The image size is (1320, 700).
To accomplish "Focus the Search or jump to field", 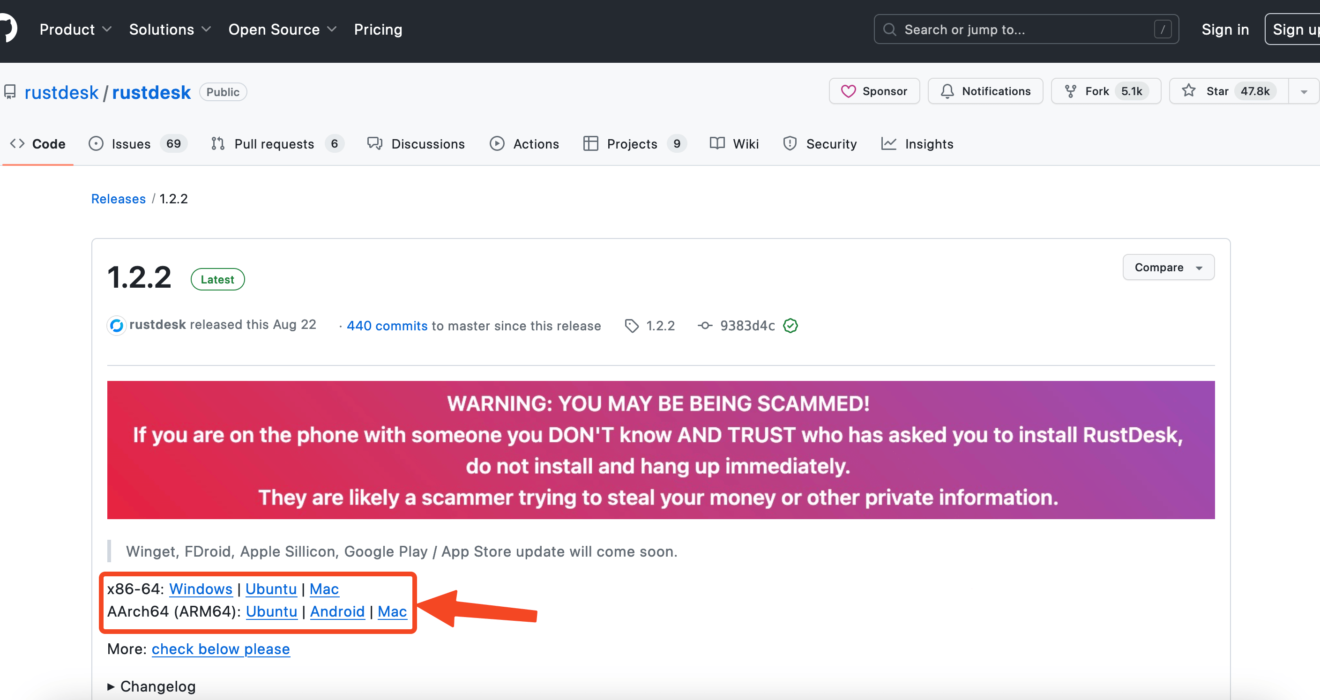I will tap(1026, 29).
